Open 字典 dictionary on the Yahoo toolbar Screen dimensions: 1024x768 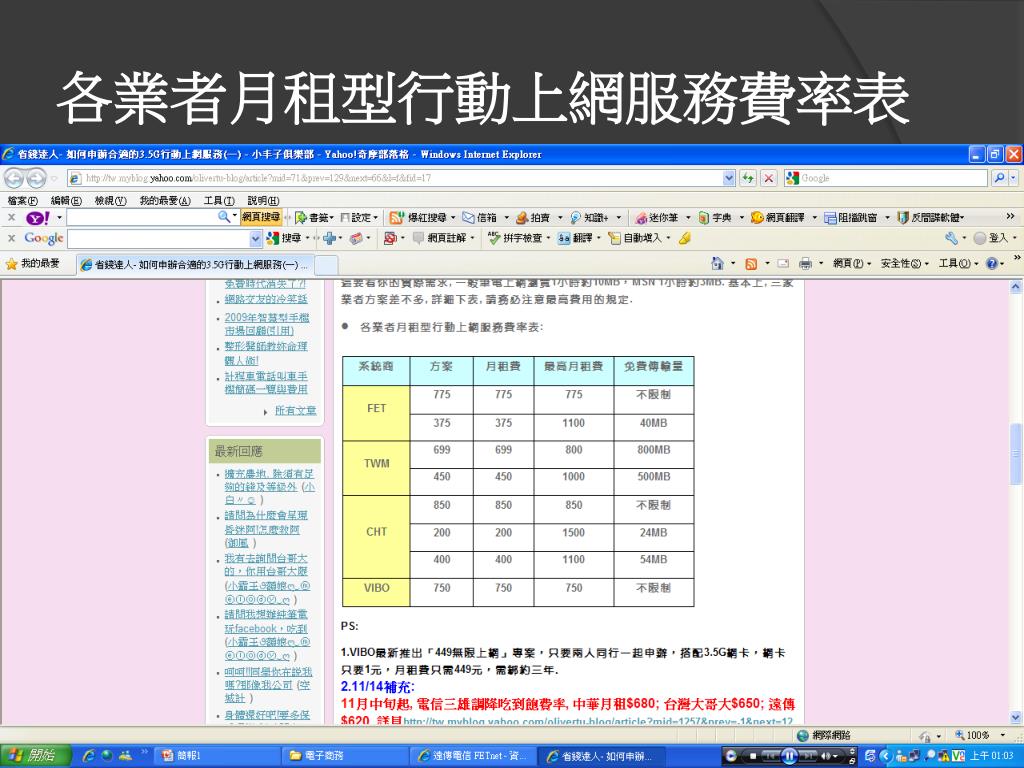pos(715,217)
